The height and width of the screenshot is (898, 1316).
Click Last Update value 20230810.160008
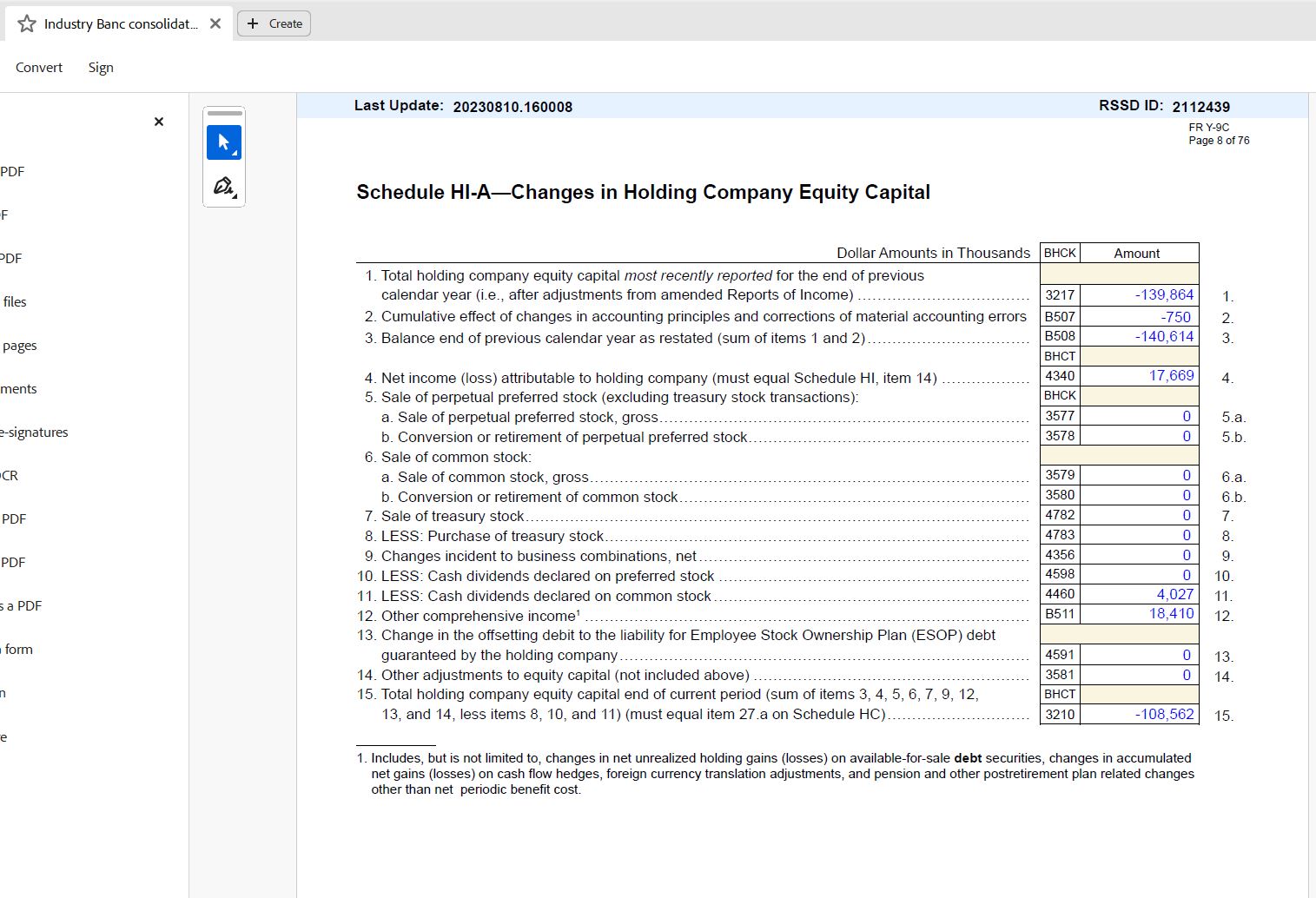(x=513, y=107)
